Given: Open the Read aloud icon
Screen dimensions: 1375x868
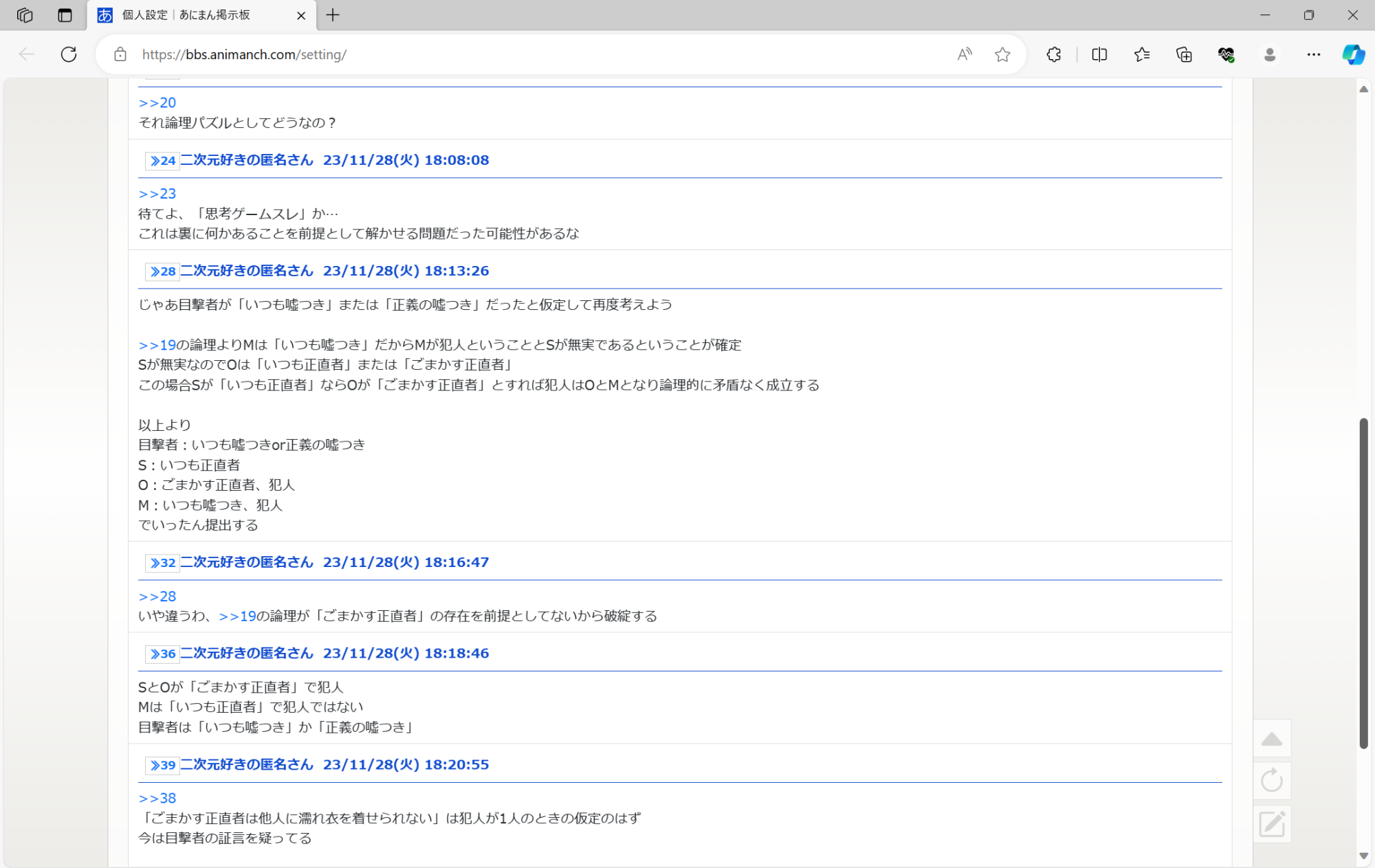Looking at the screenshot, I should click(x=965, y=54).
